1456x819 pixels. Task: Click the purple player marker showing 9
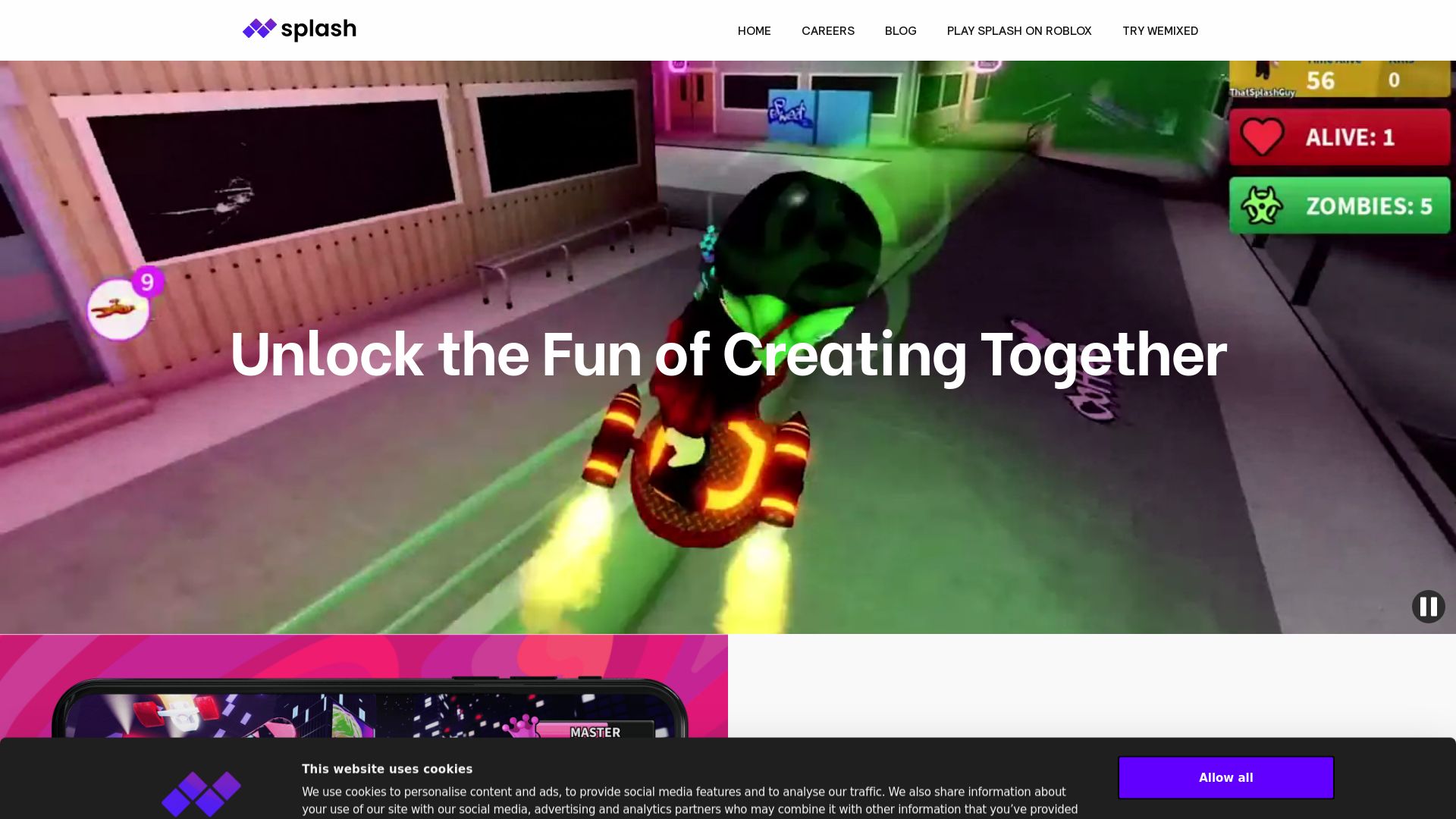tap(146, 281)
